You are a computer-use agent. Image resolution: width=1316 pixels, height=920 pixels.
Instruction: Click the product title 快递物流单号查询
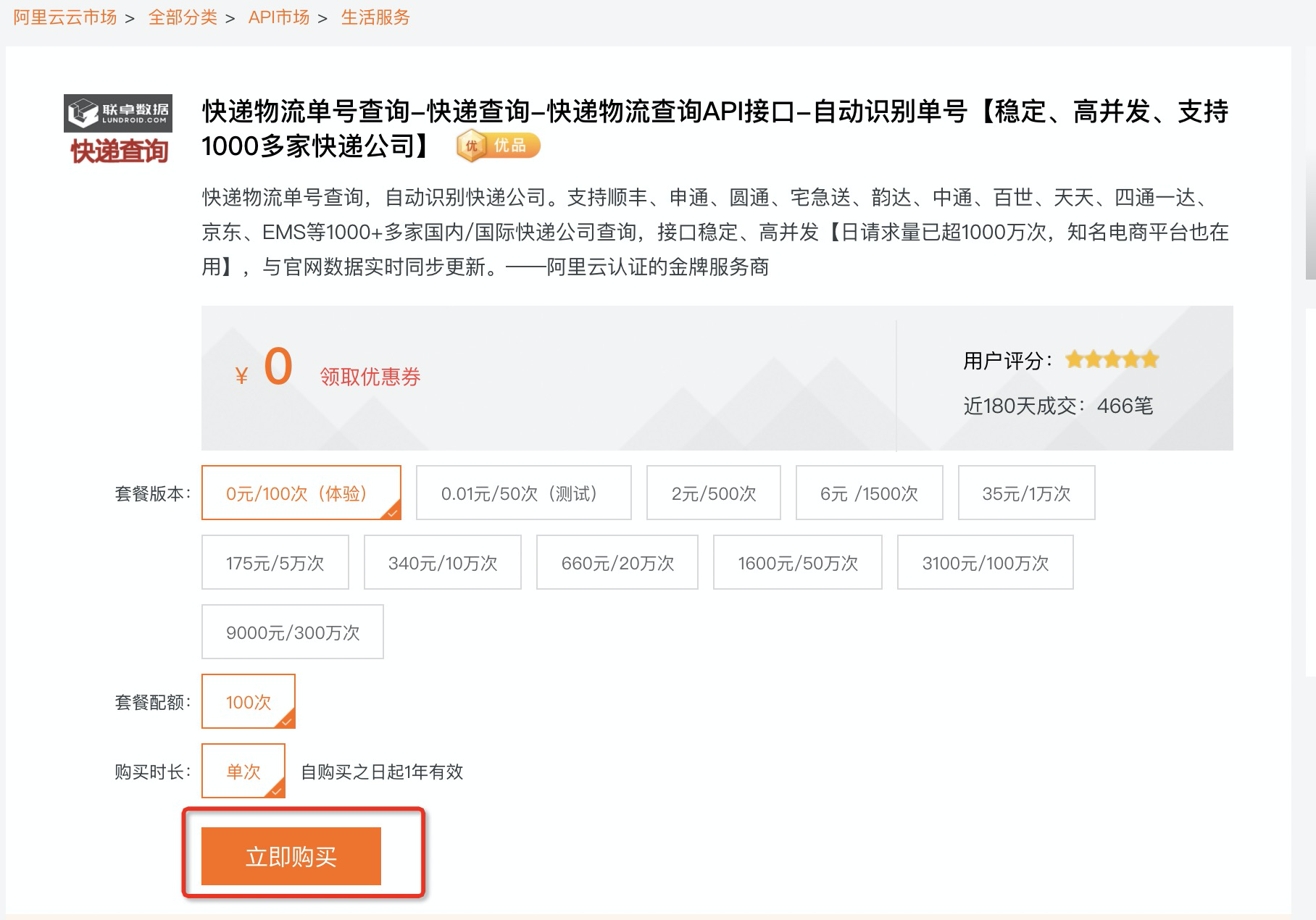pos(715,129)
